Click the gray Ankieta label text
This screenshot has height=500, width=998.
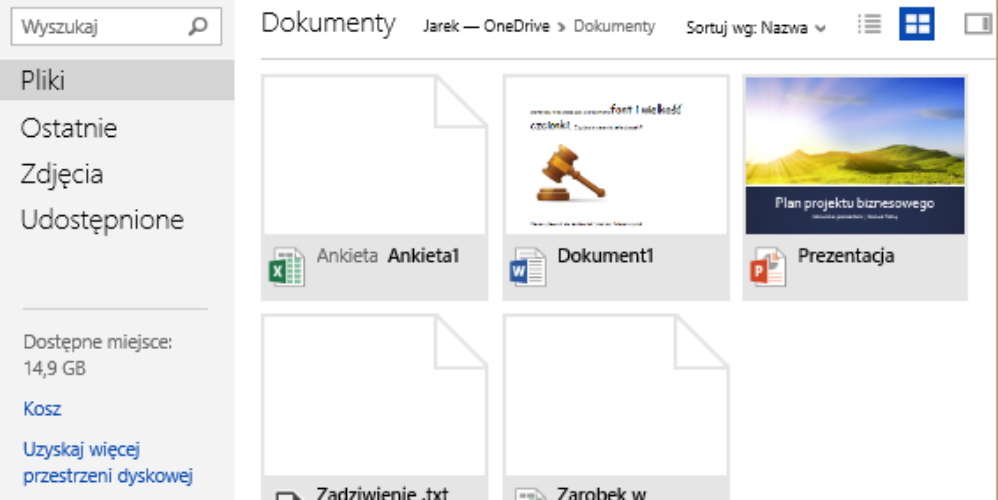pyautogui.click(x=347, y=256)
